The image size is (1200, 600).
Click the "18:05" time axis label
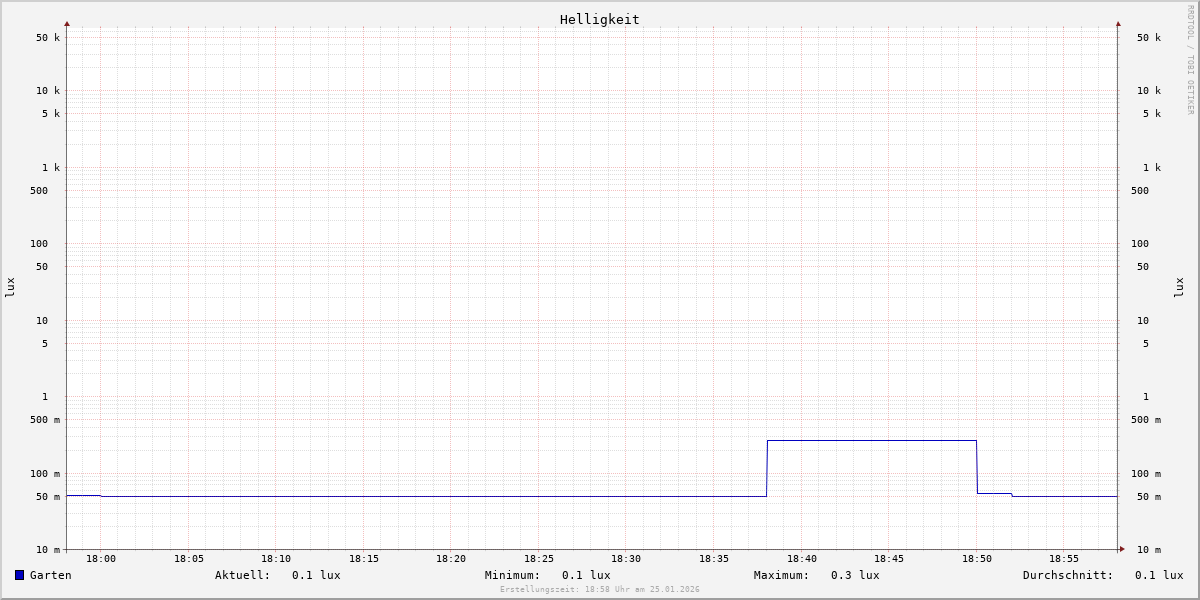coord(189,559)
